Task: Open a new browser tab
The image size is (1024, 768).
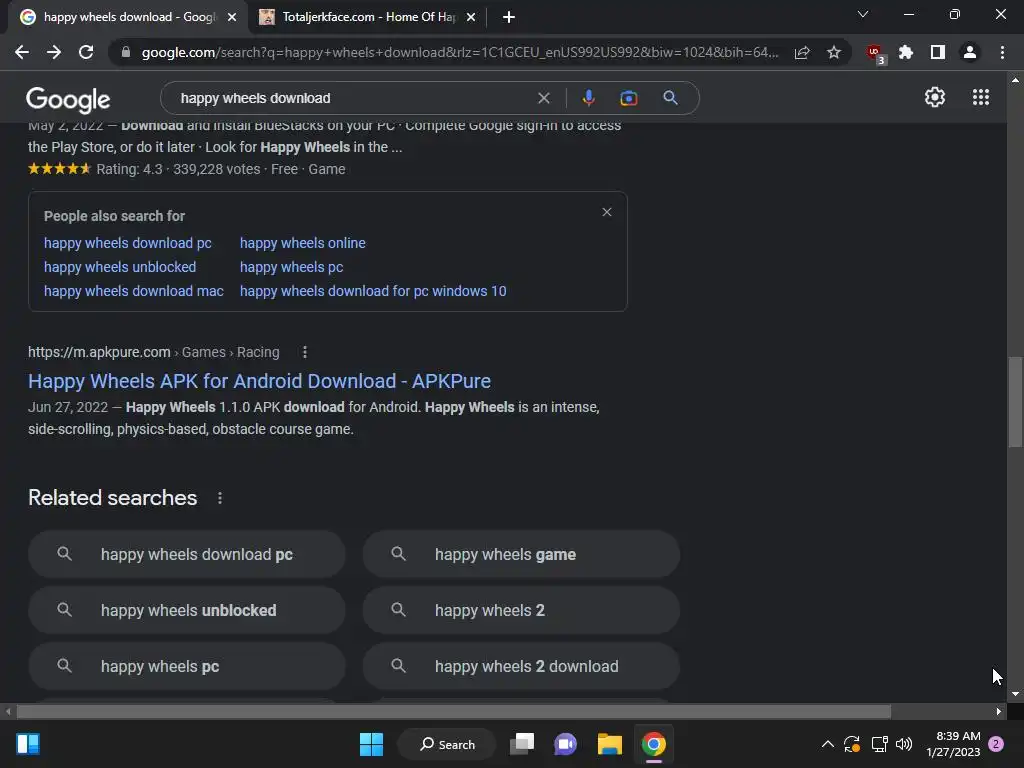Action: coord(509,17)
